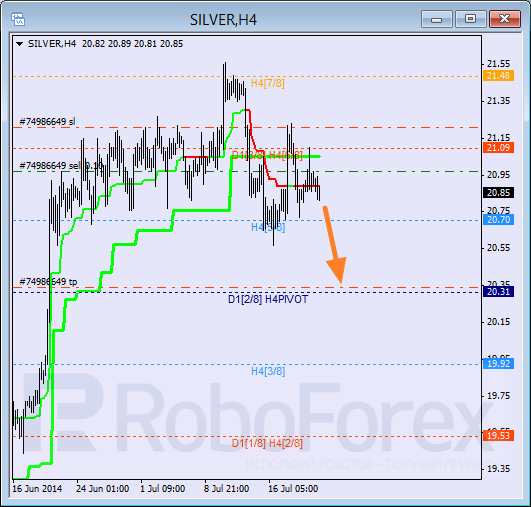Viewport: 531px width, 507px height.
Task: Select the #74986649 sl order line label
Action: click(x=47, y=122)
